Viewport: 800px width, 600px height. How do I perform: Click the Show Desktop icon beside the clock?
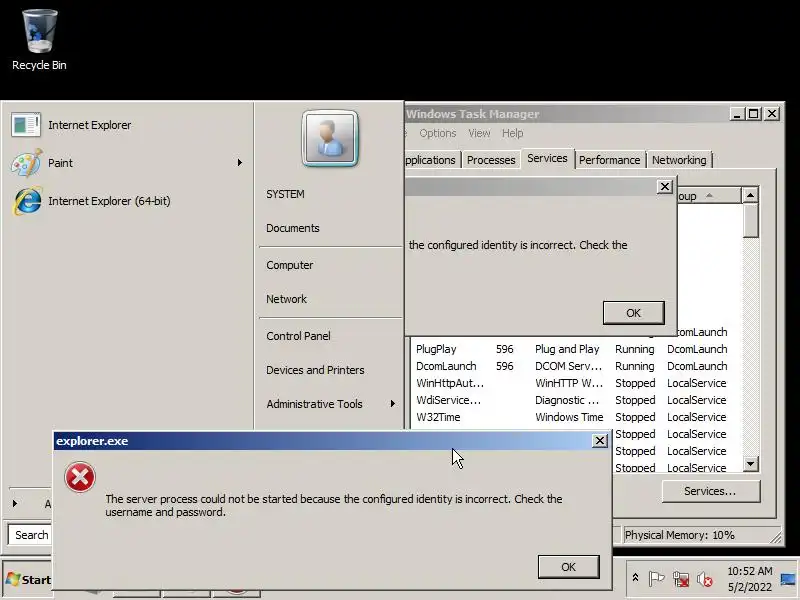click(x=788, y=579)
